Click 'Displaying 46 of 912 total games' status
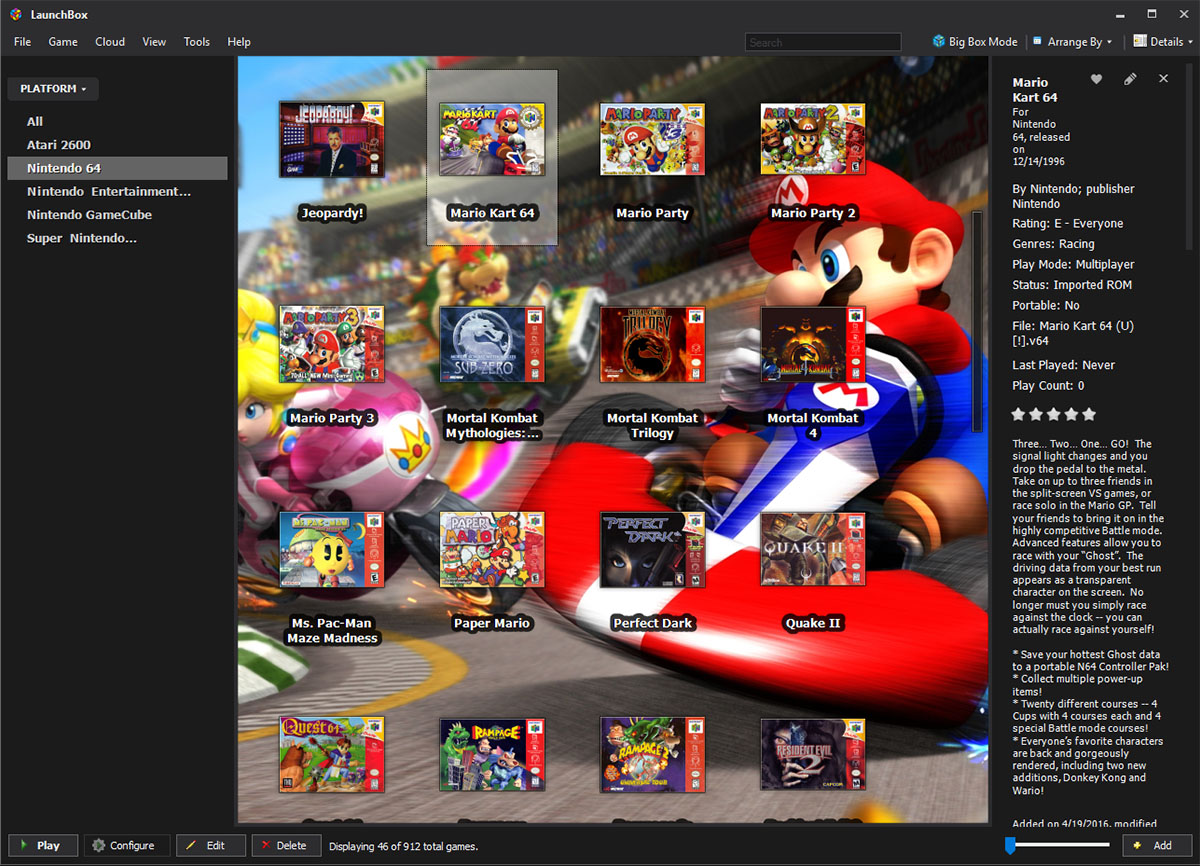The width and height of the screenshot is (1200, 866). point(403,846)
